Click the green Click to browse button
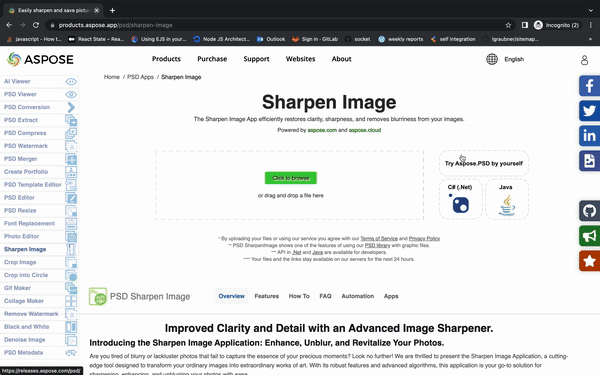 click(x=290, y=178)
